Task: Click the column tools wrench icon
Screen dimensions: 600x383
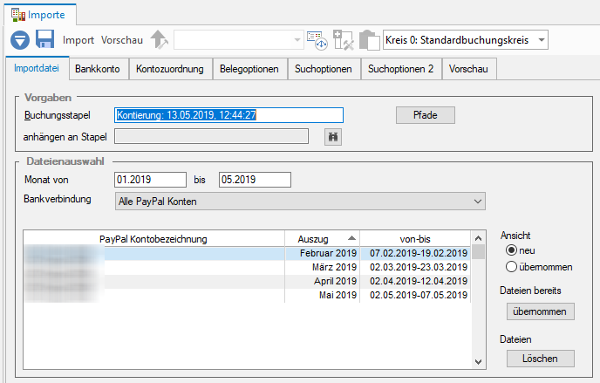Action: (343, 40)
